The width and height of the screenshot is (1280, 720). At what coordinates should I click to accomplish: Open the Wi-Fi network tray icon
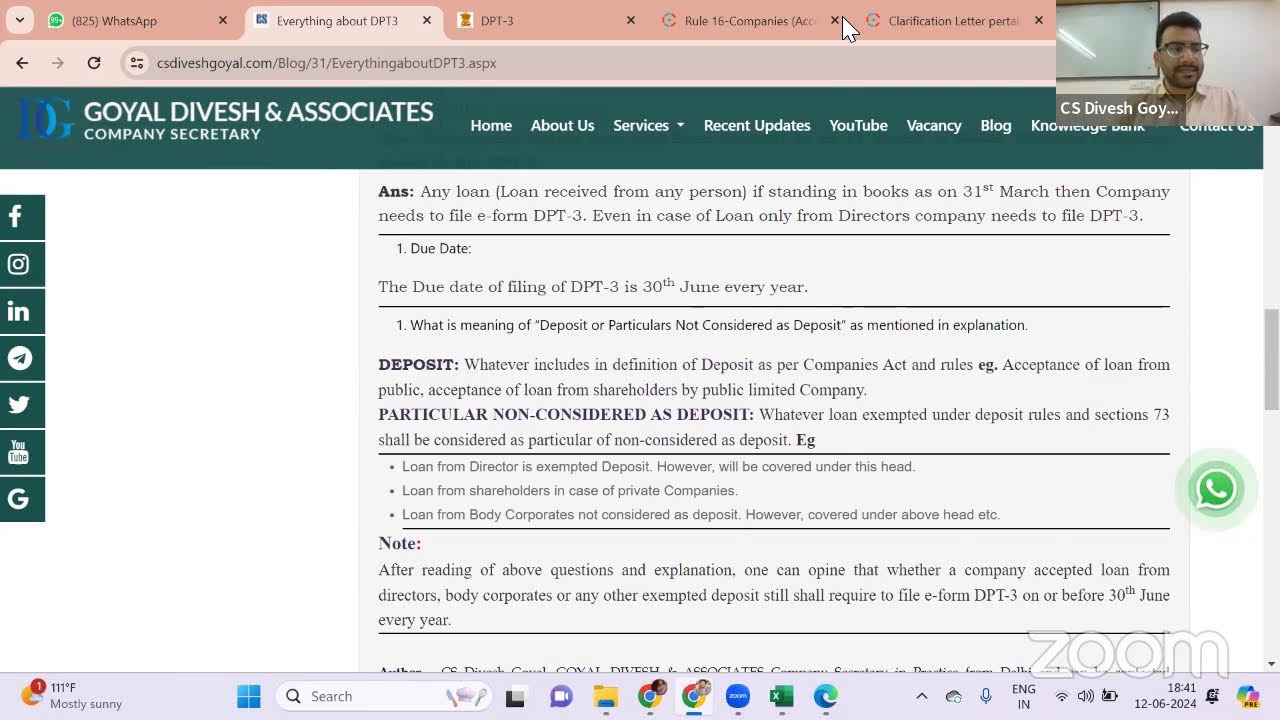click(1062, 696)
